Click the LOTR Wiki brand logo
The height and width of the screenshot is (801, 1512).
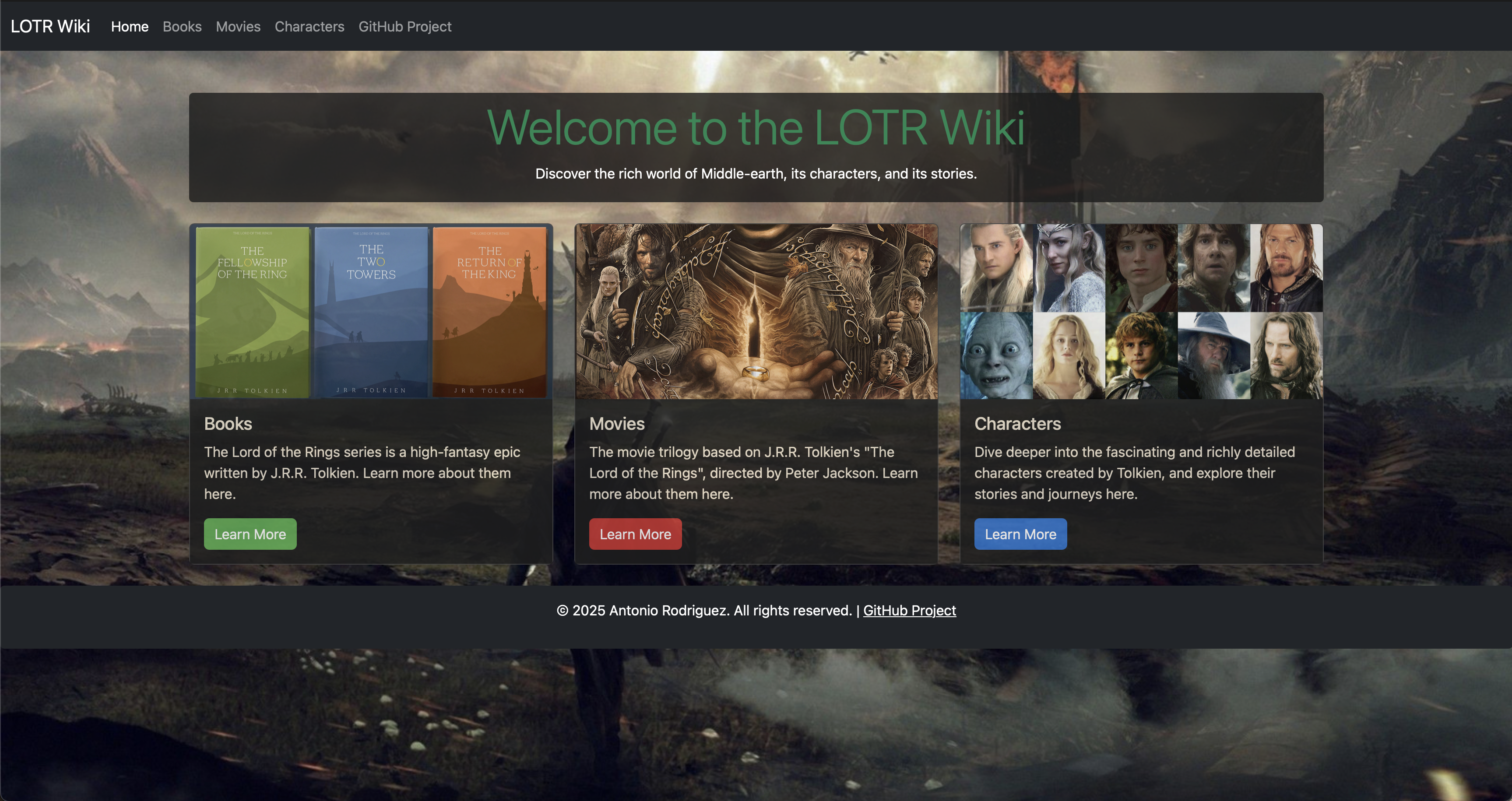(x=50, y=26)
